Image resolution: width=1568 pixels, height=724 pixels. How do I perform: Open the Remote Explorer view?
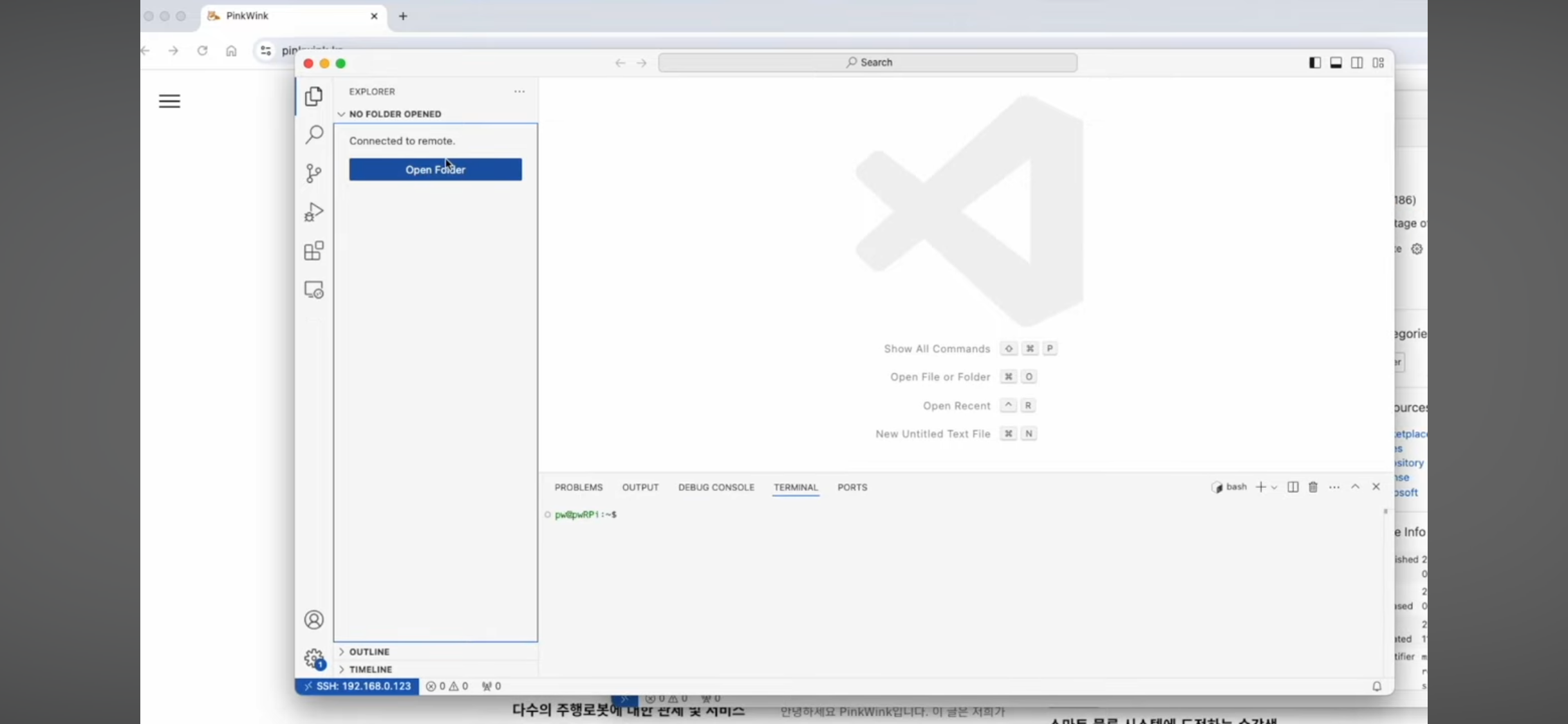pyautogui.click(x=314, y=290)
